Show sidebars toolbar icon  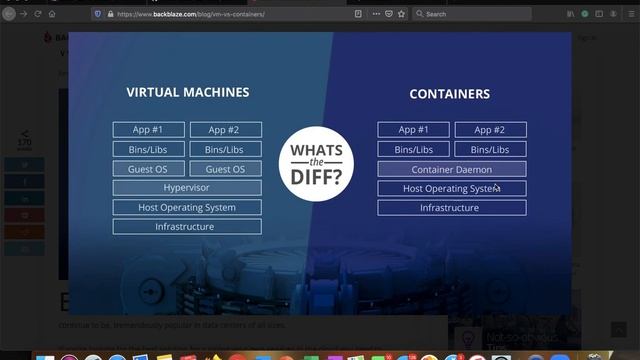(x=599, y=14)
